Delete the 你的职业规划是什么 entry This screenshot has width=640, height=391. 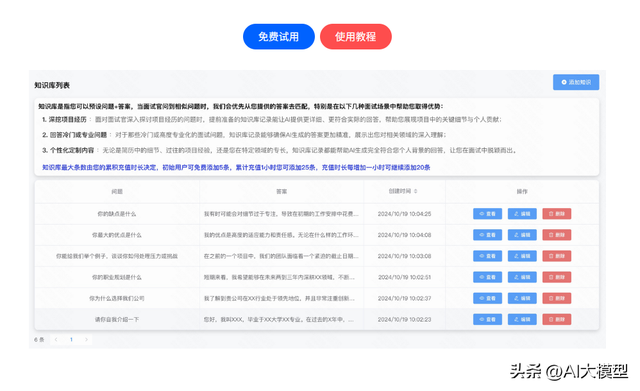tap(557, 277)
